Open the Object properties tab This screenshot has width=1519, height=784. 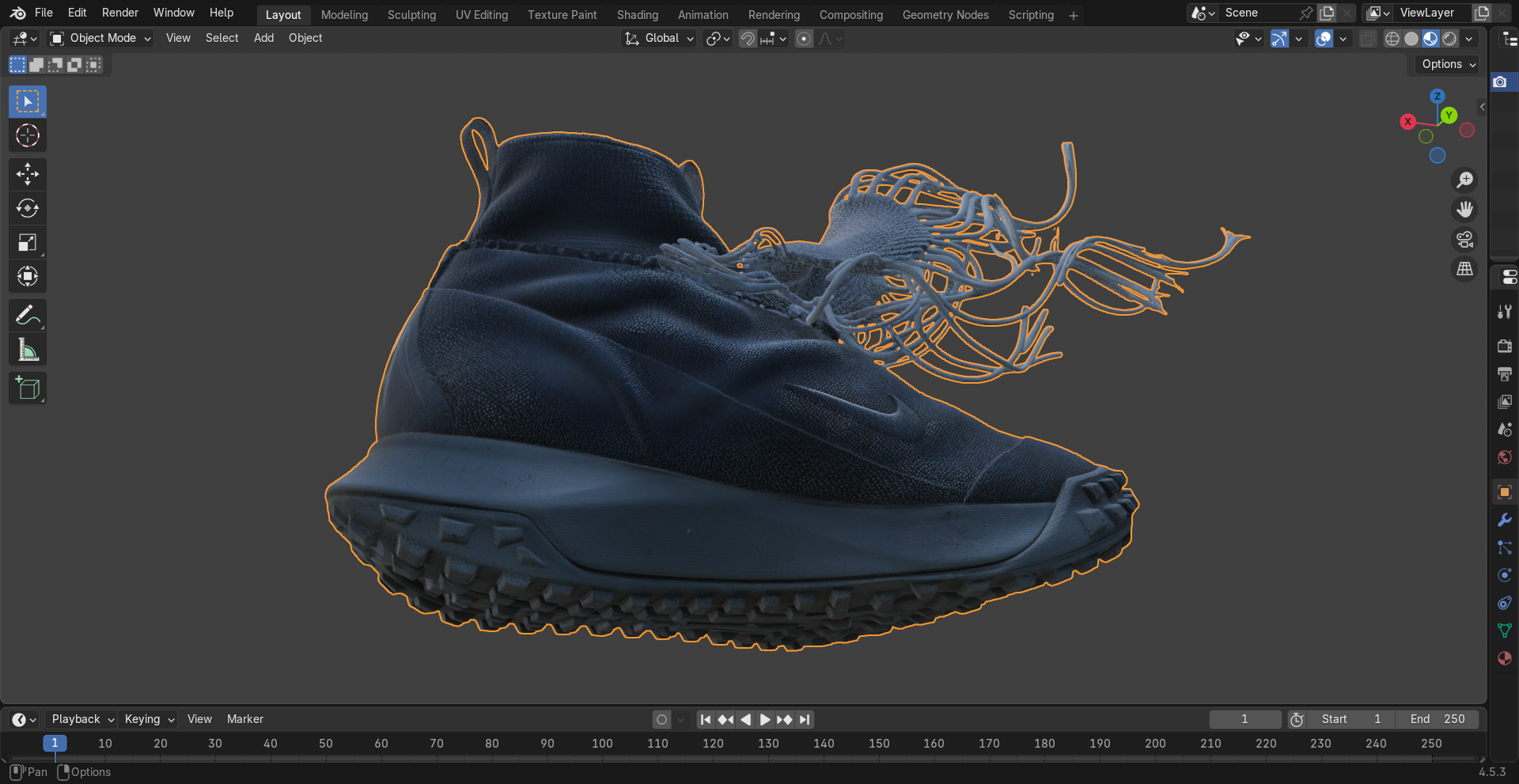click(x=1505, y=492)
